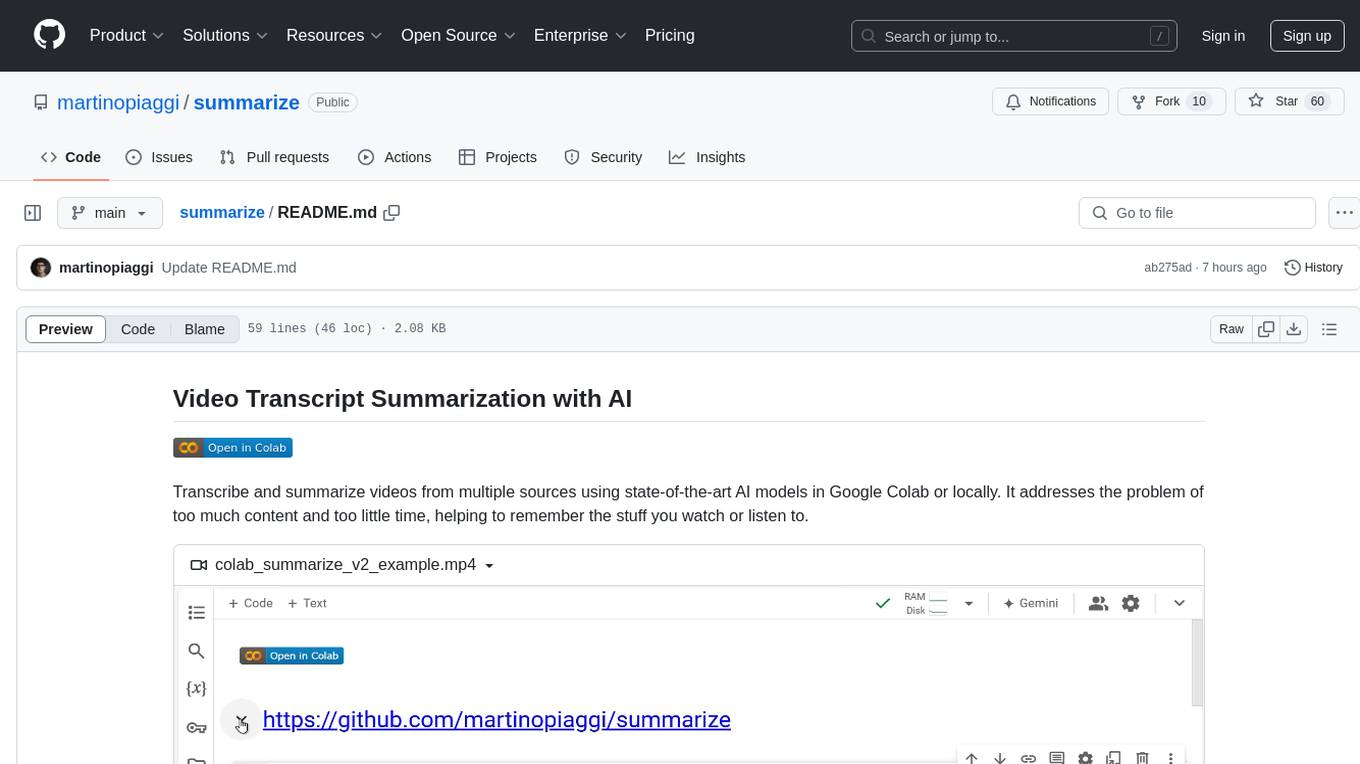Open the Update README.md commit message

(x=229, y=268)
